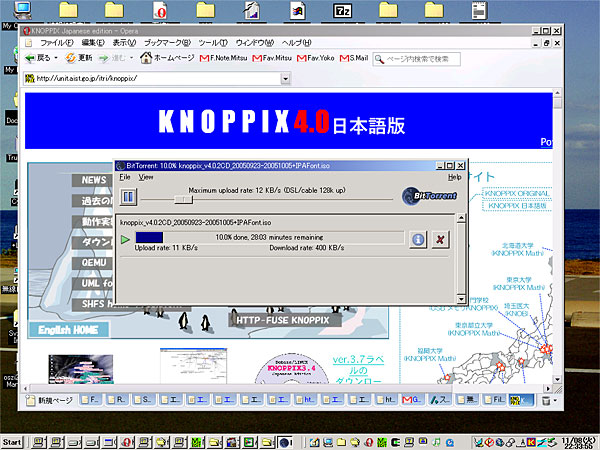Open the S.Mail bookmark
Screen dimensions: 600x450
352,58
